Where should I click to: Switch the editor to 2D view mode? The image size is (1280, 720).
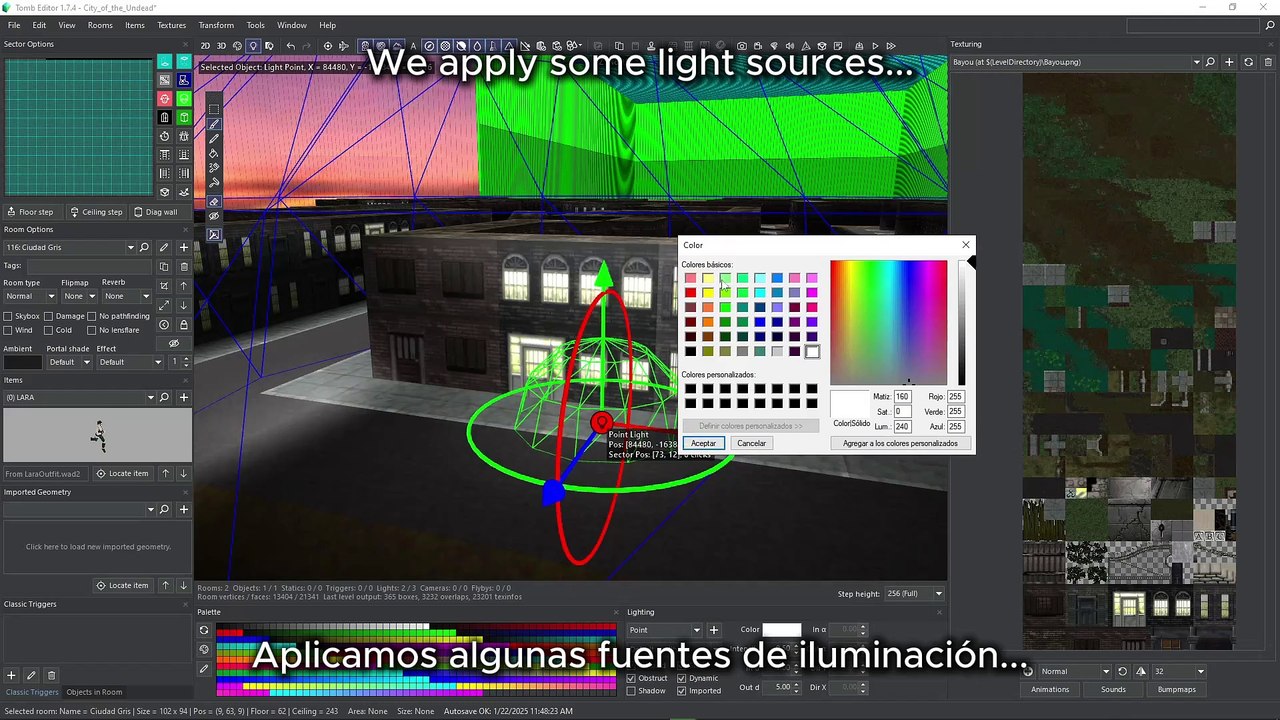coord(205,46)
